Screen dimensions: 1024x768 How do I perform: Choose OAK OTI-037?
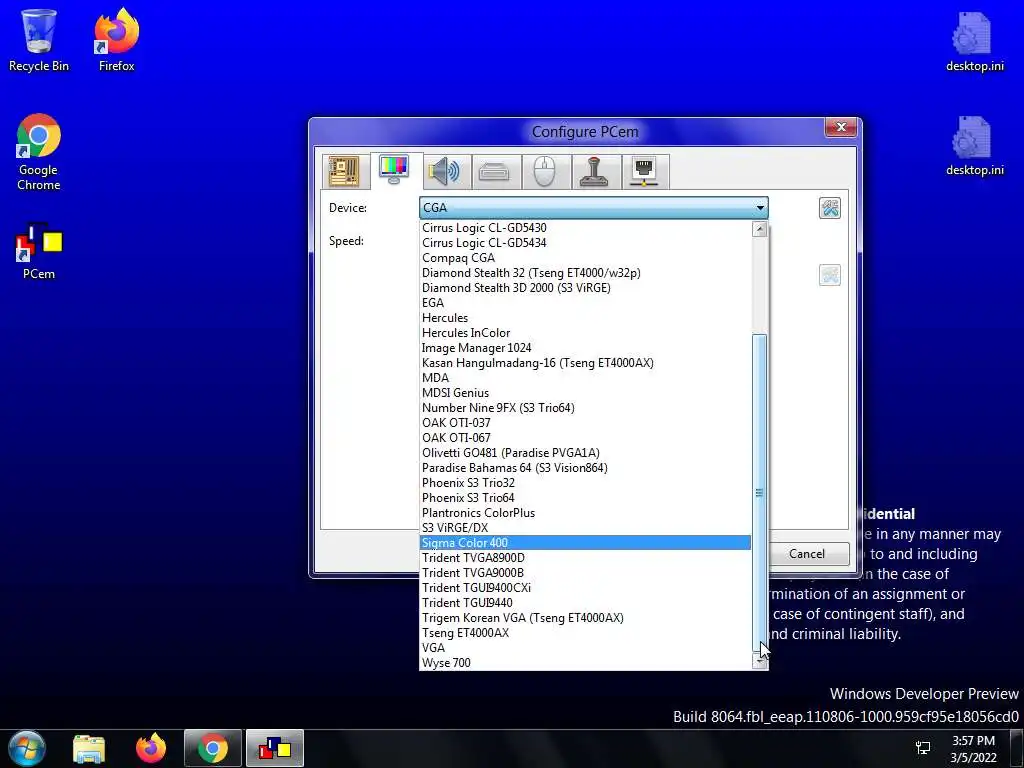(585, 423)
